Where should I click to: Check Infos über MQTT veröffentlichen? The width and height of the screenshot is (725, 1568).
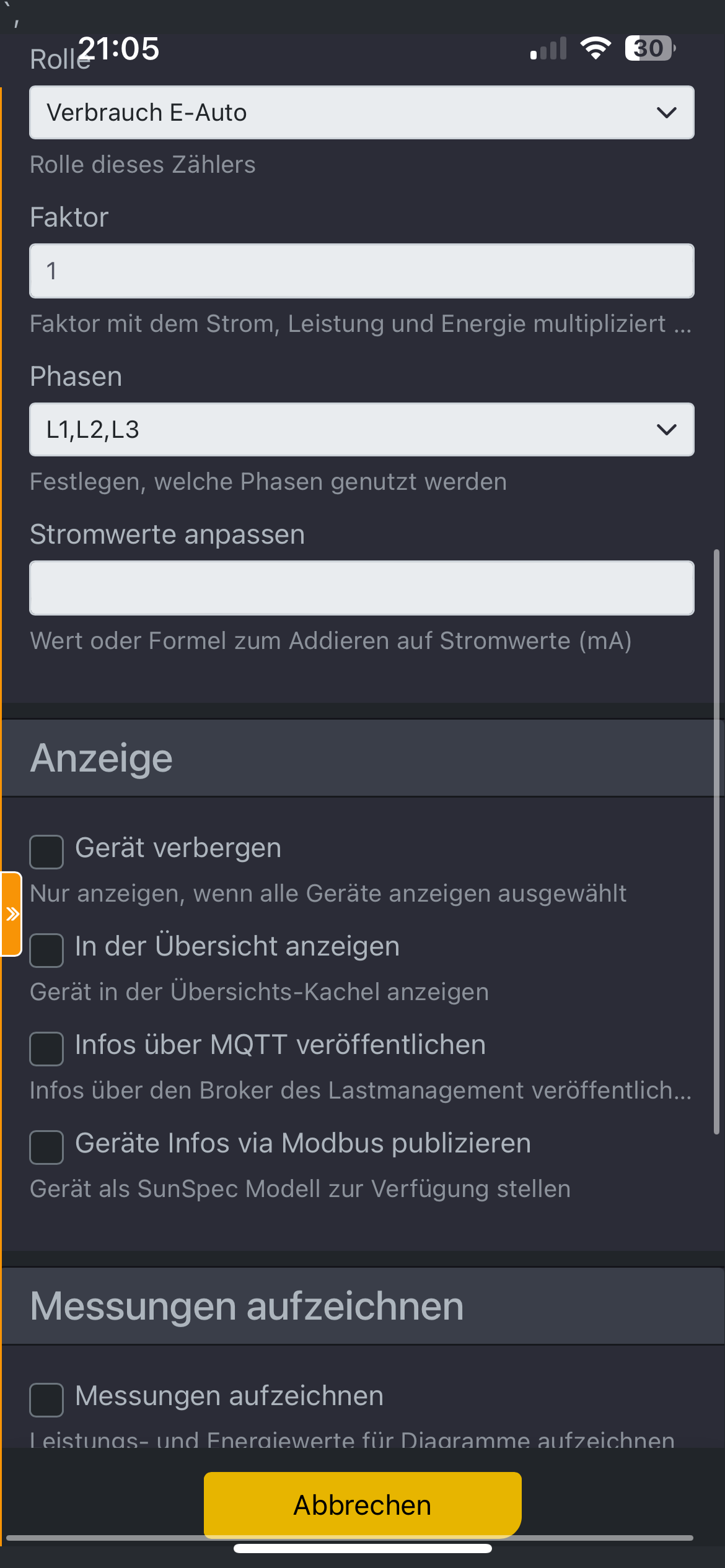point(46,1048)
